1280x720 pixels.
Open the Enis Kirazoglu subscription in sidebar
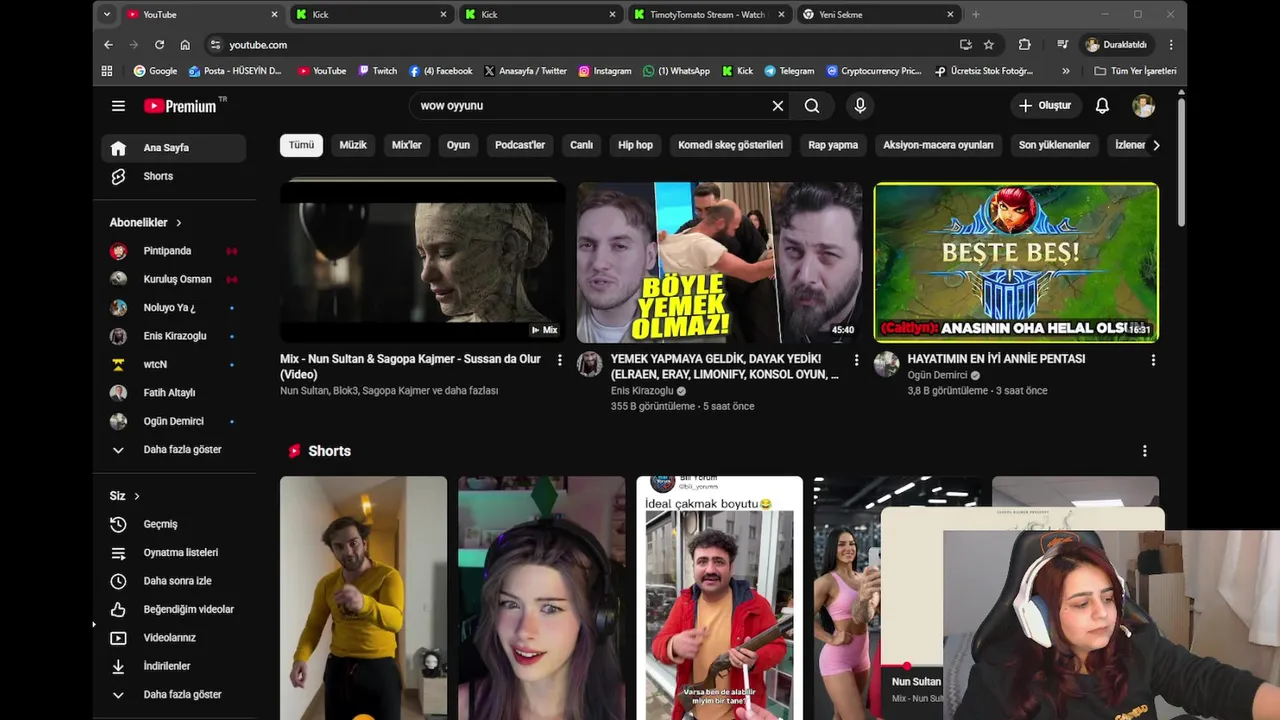click(174, 336)
